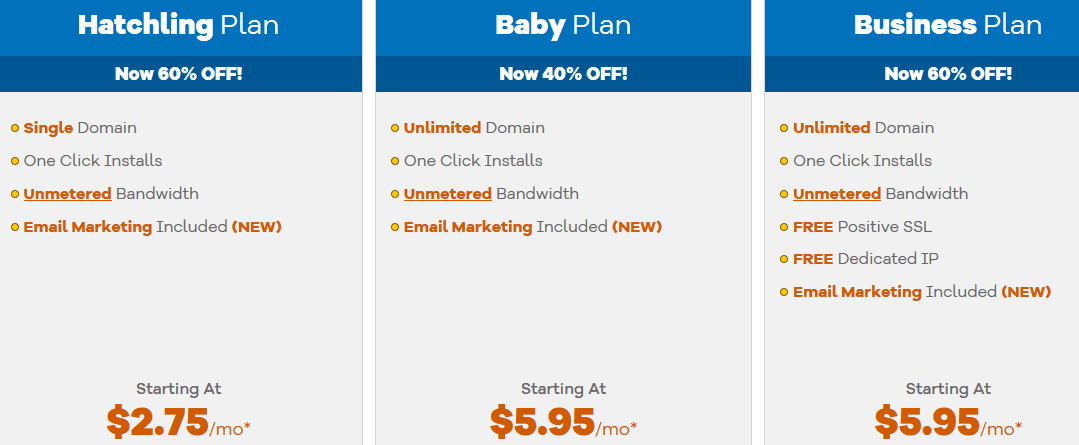Click Business Plan Email Marketing bullet

pos(784,292)
